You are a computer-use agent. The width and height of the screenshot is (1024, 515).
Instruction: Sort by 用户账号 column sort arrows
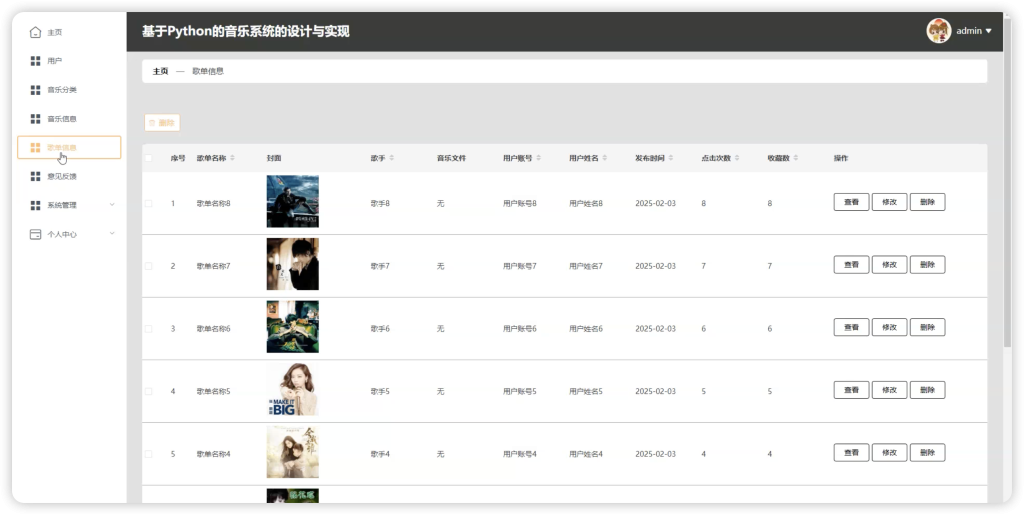pos(539,159)
